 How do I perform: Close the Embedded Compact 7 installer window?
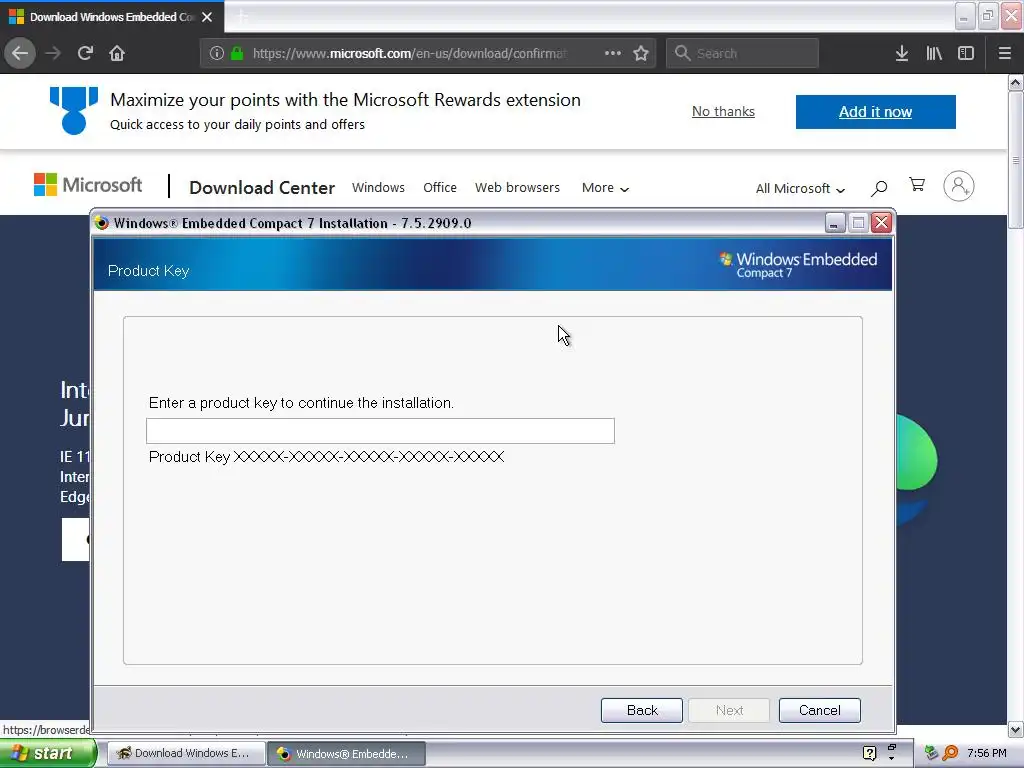click(x=881, y=223)
